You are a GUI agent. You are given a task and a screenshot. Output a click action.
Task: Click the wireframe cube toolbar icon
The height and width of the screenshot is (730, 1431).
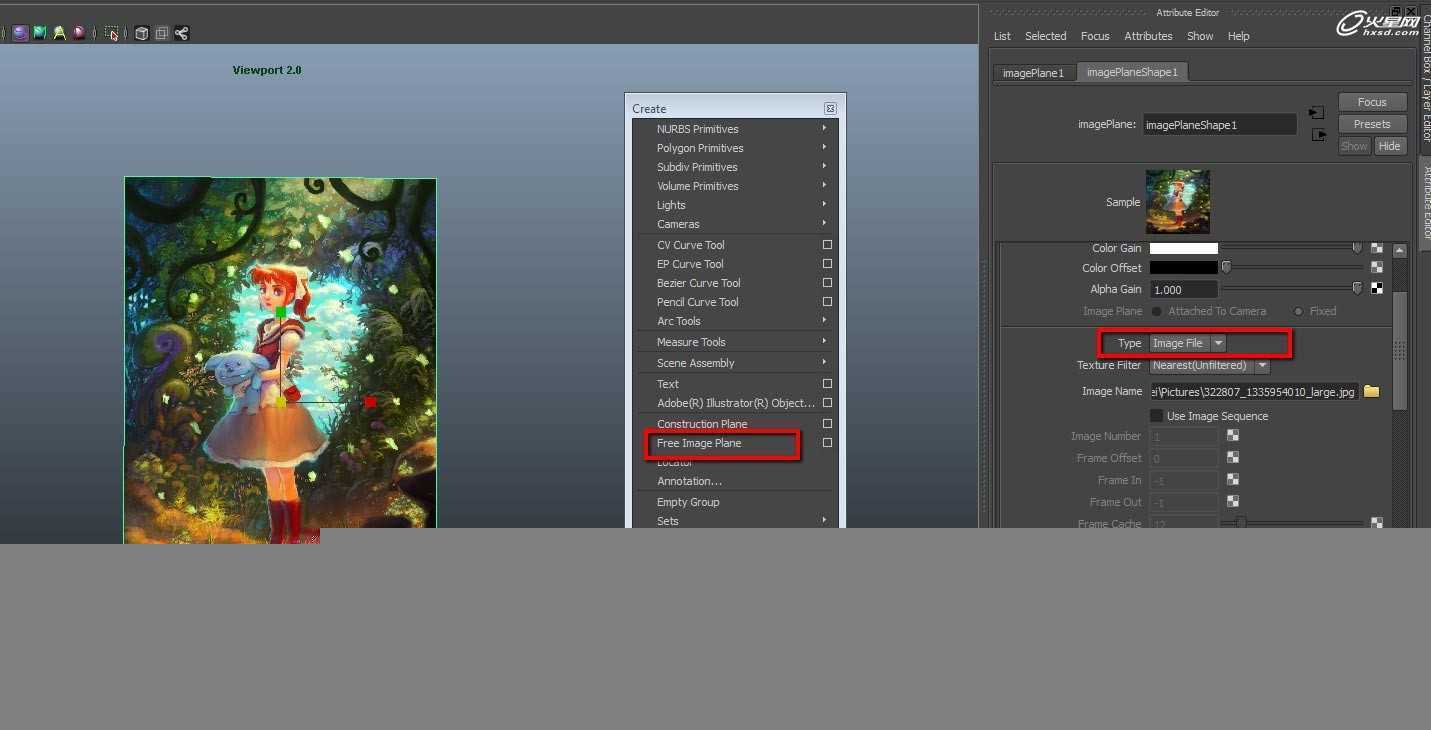(142, 33)
